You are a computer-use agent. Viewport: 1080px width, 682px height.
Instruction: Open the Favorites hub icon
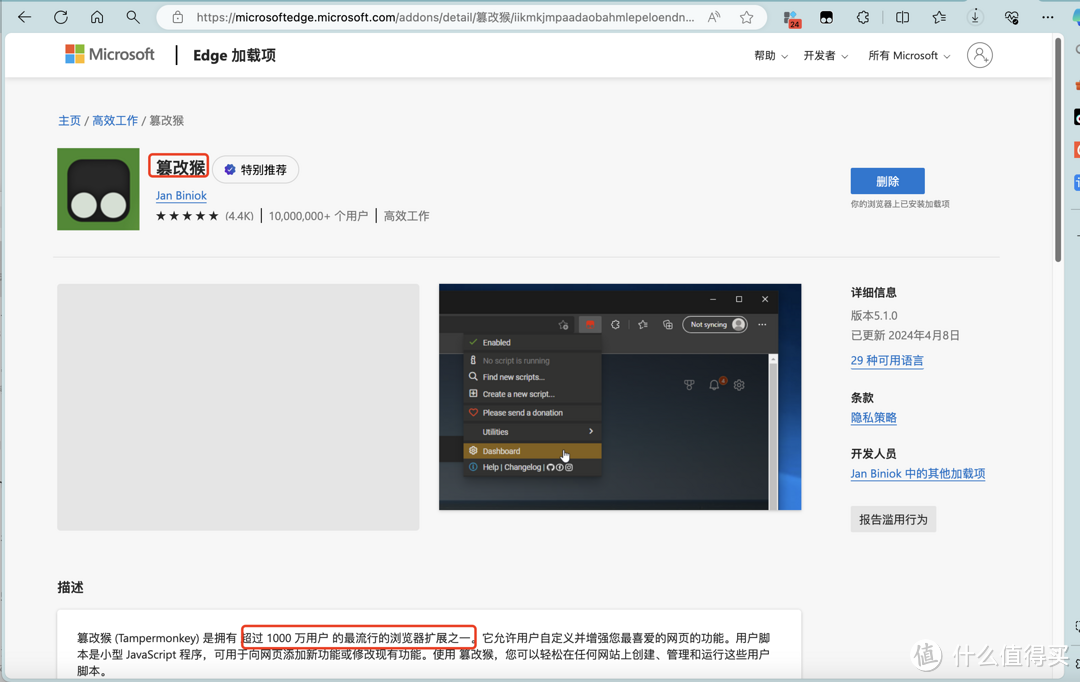coord(939,17)
